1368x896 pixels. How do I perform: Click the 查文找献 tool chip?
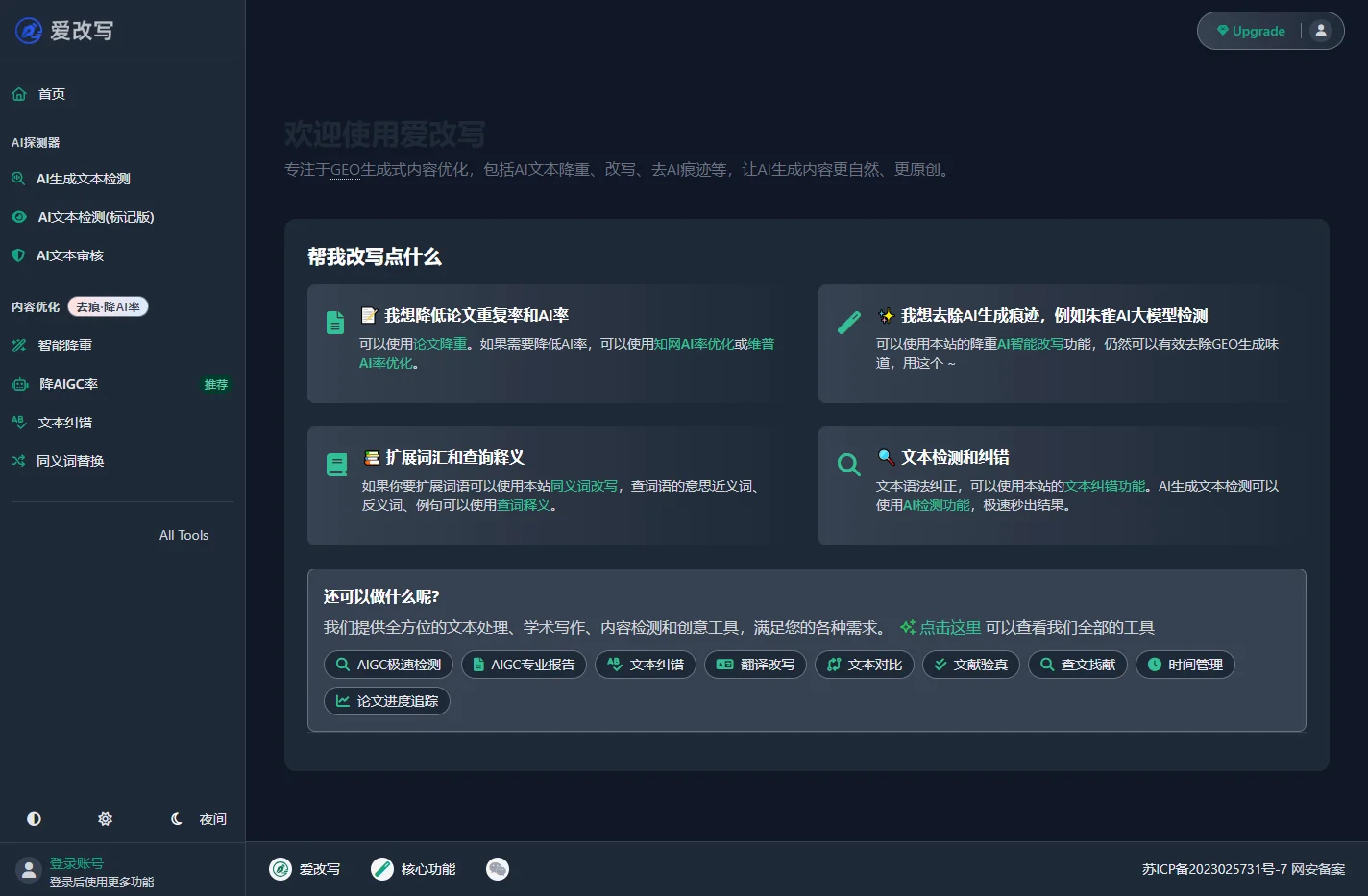1078,665
